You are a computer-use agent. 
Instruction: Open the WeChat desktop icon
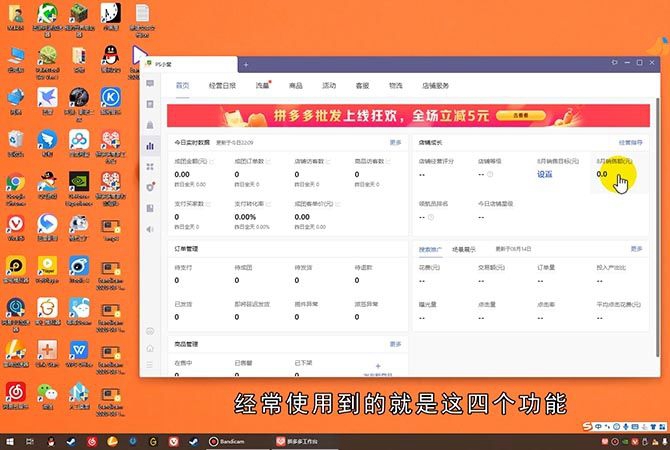click(47, 396)
